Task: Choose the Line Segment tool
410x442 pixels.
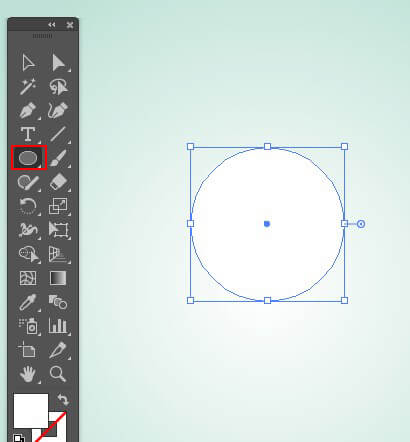Action: (58, 134)
